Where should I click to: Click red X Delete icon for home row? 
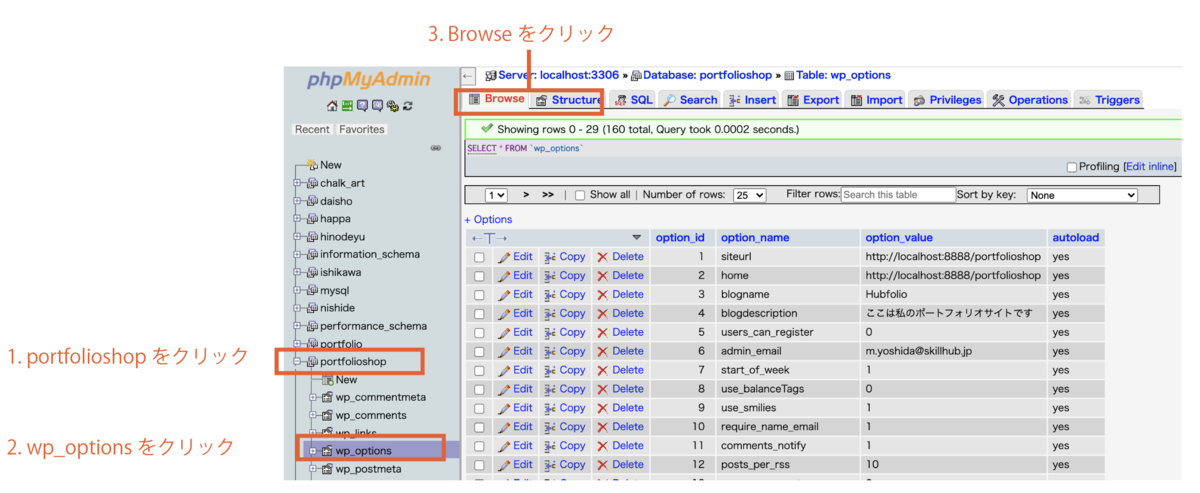pos(602,276)
